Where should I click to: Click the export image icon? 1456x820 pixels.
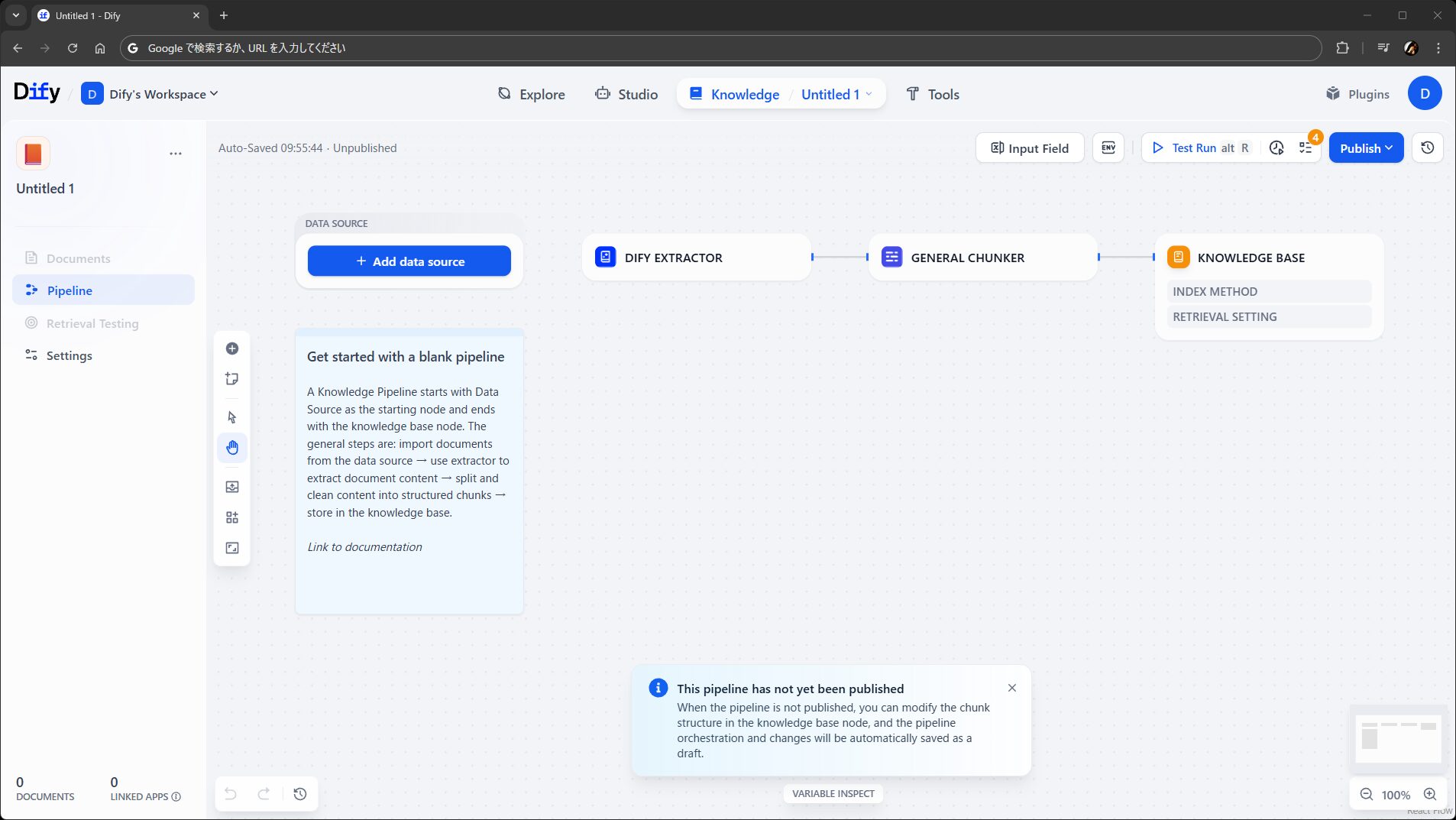tap(232, 487)
